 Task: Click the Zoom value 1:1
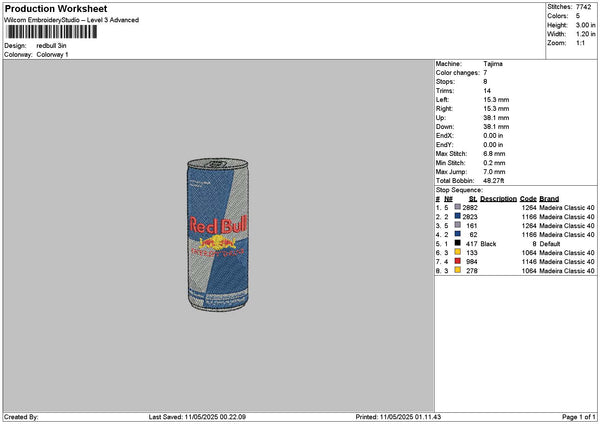tap(580, 43)
